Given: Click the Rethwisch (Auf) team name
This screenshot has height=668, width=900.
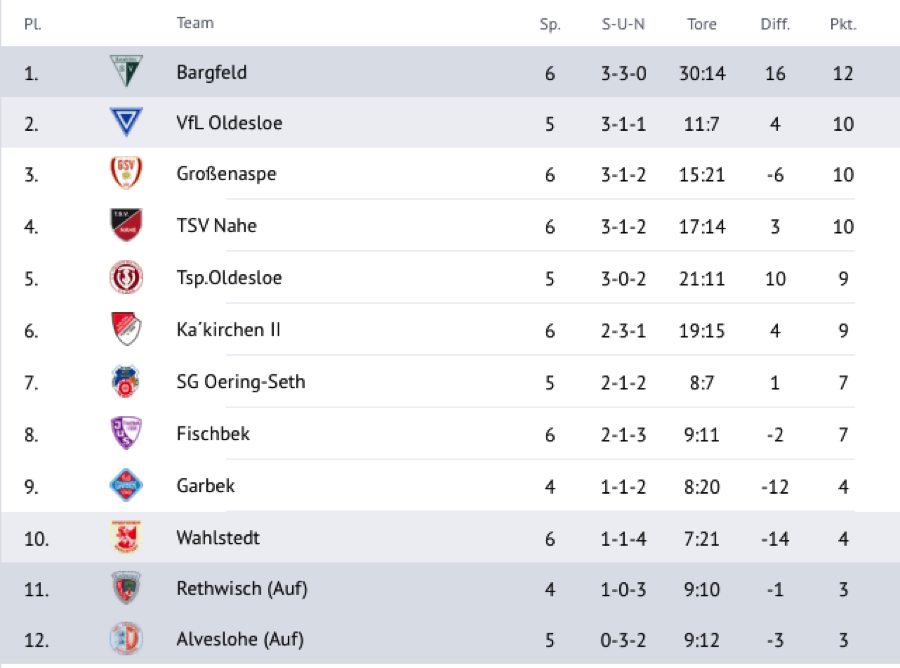Looking at the screenshot, I should 241,589.
